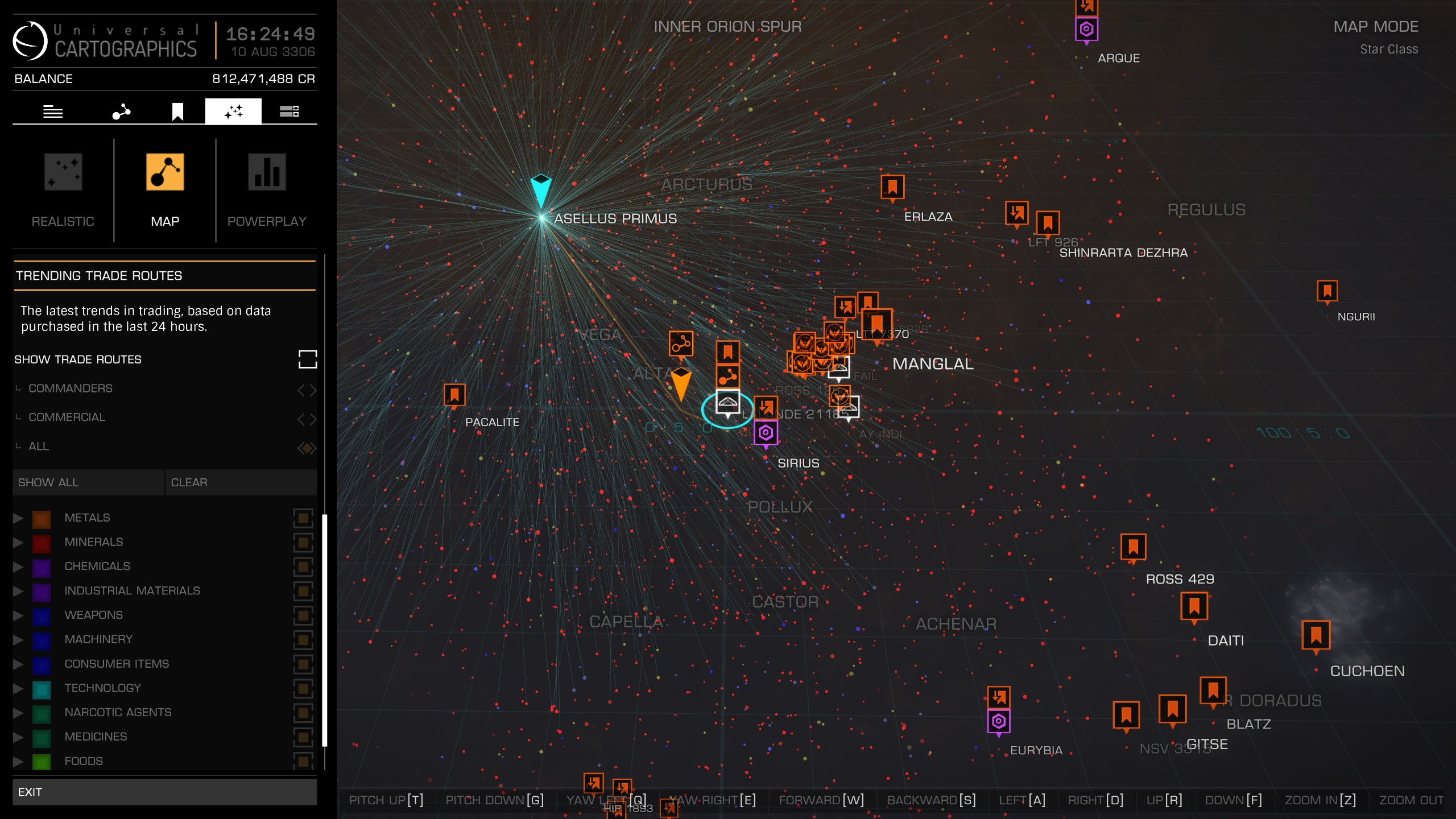Expand the Narcotic Agents category
This screenshot has height=819, width=1456.
pyautogui.click(x=18, y=713)
